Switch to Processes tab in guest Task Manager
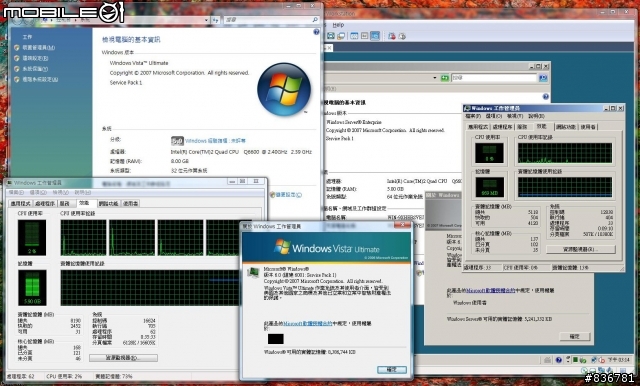The height and width of the screenshot is (386, 640). pyautogui.click(x=502, y=127)
